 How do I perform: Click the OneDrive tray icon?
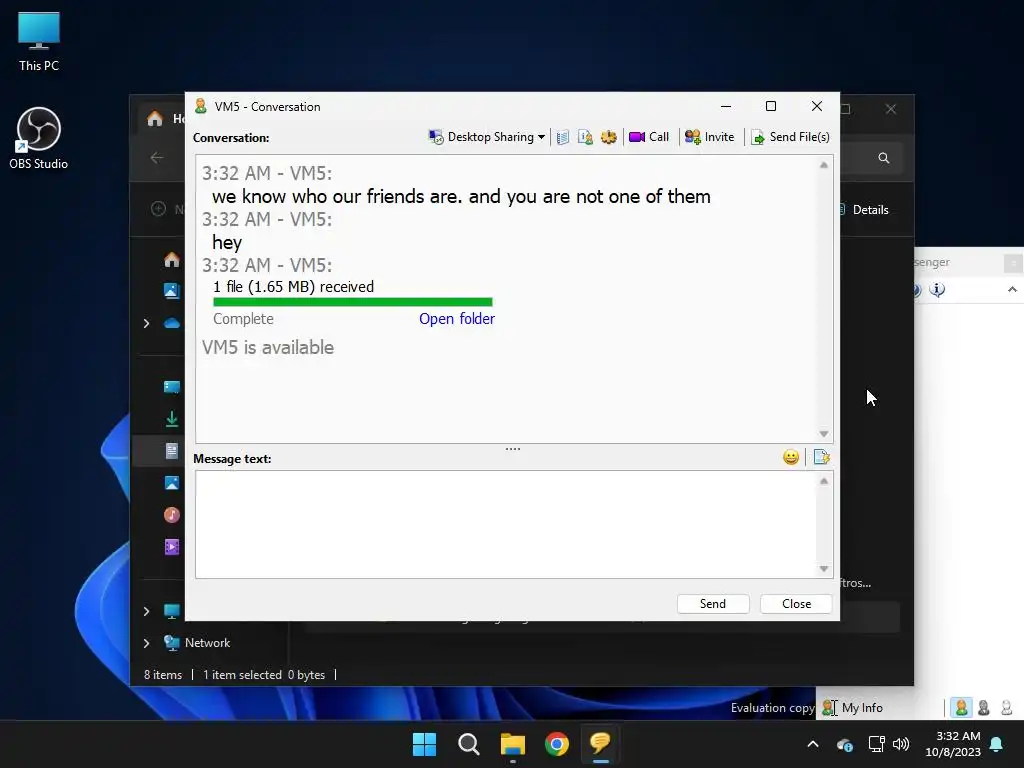pyautogui.click(x=844, y=744)
